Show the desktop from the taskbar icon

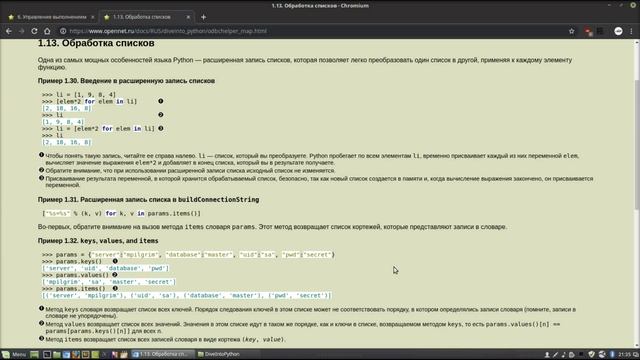[x=34, y=354]
